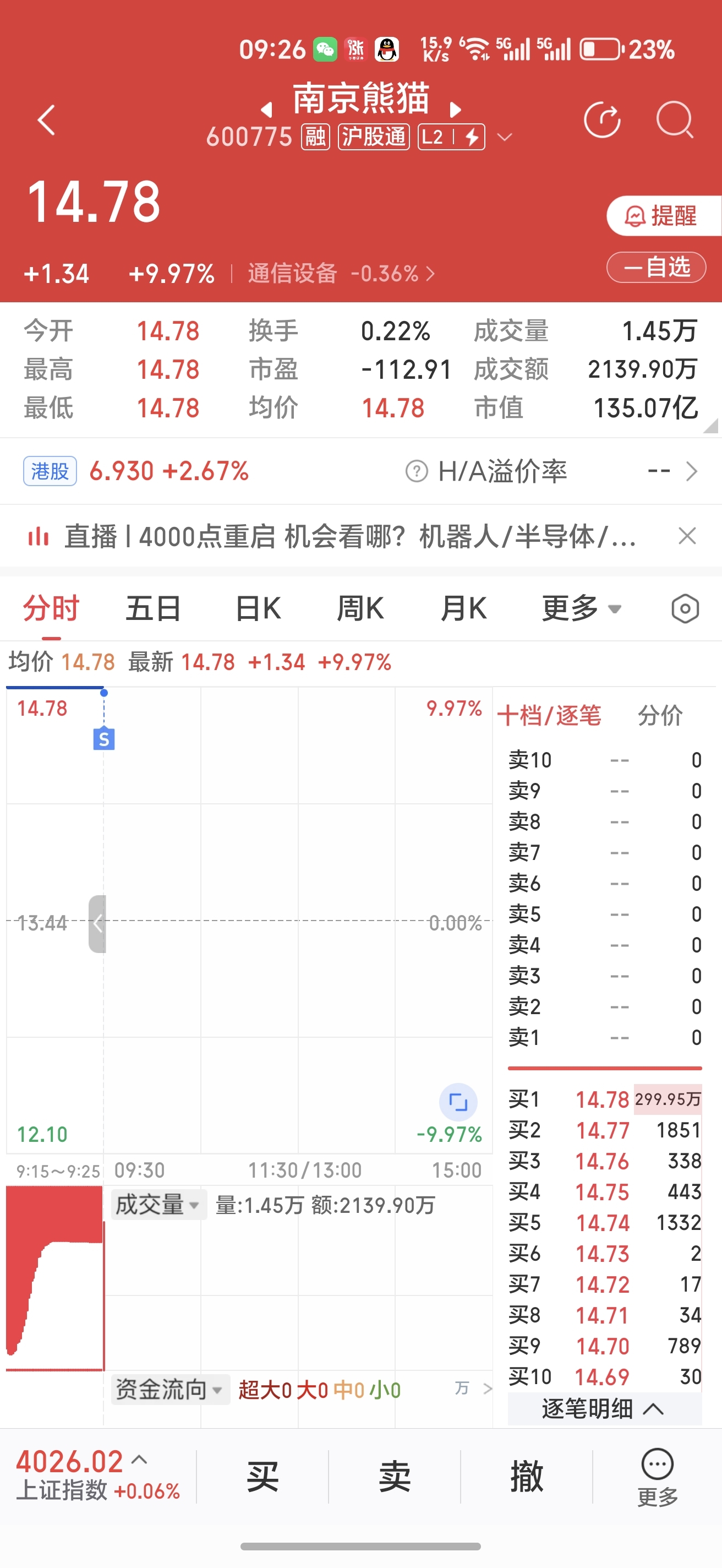Open H/A溢价率 detail chevron
This screenshot has height=1568, width=722.
click(692, 471)
